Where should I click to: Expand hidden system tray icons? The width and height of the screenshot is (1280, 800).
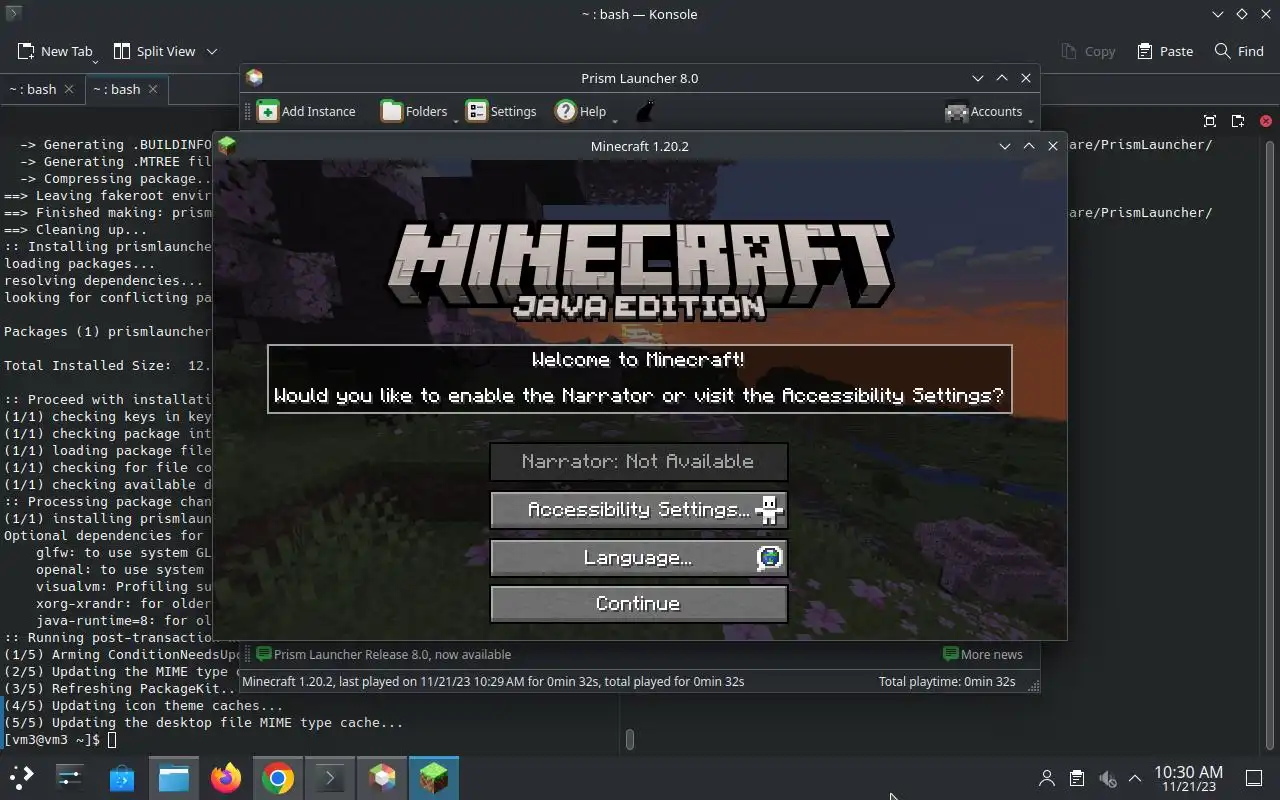pos(1135,778)
